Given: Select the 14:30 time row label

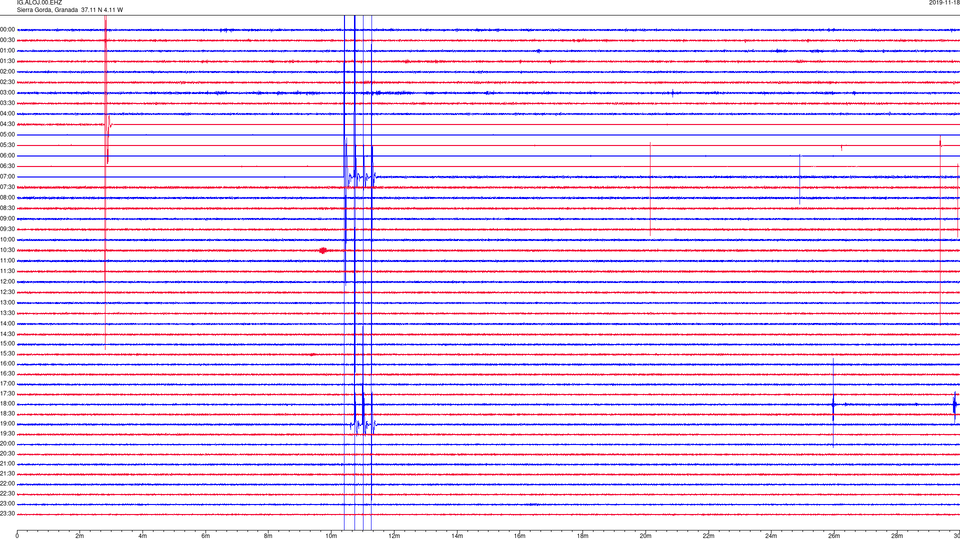Looking at the screenshot, I should click(7, 334).
